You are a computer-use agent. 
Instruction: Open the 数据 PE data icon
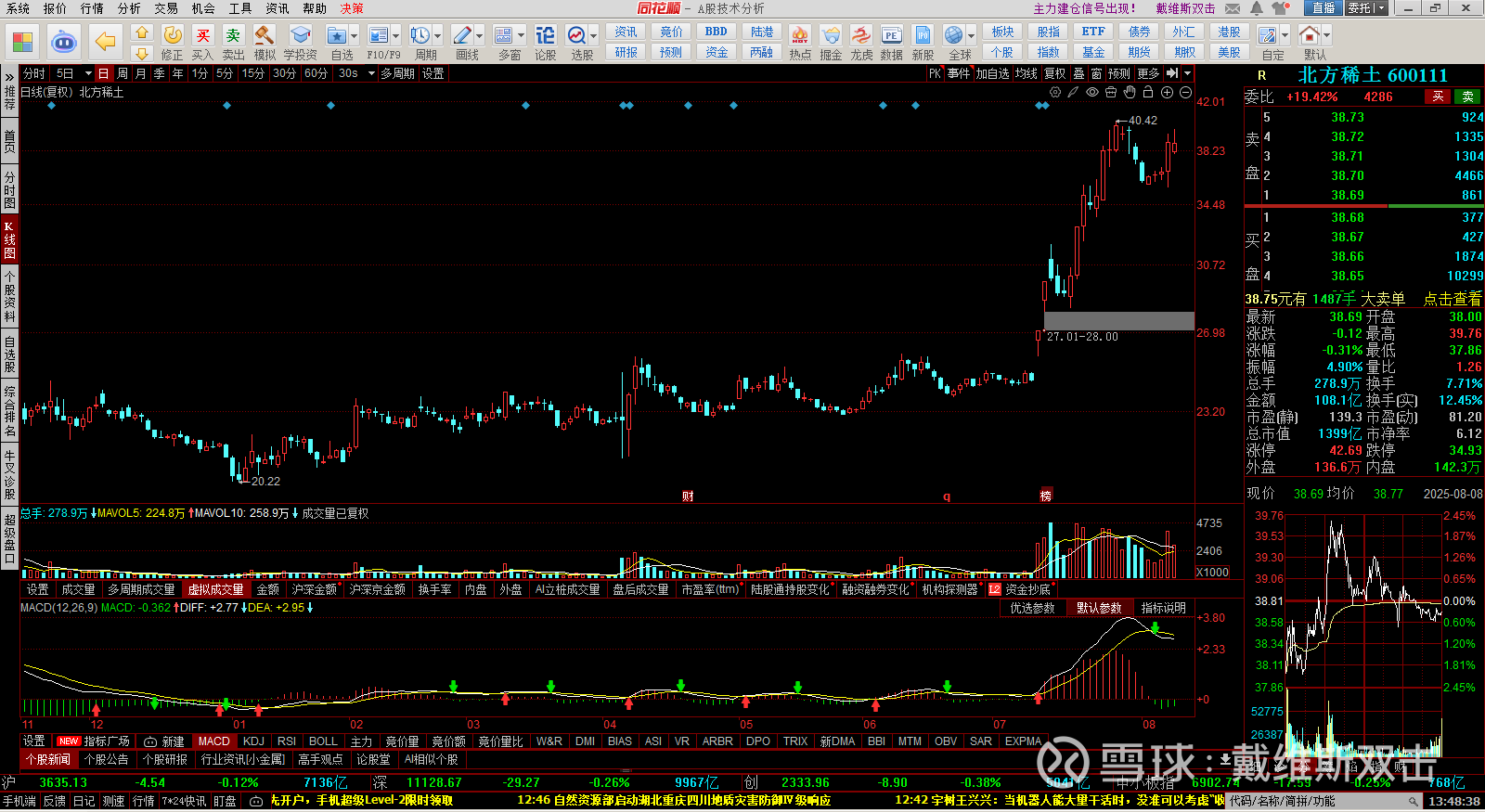tap(892, 36)
